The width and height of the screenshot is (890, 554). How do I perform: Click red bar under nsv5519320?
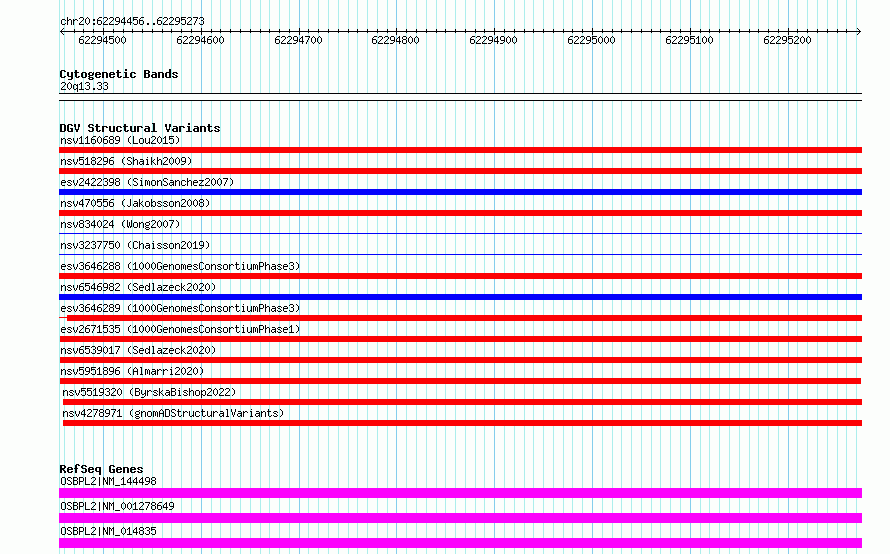coord(462,402)
